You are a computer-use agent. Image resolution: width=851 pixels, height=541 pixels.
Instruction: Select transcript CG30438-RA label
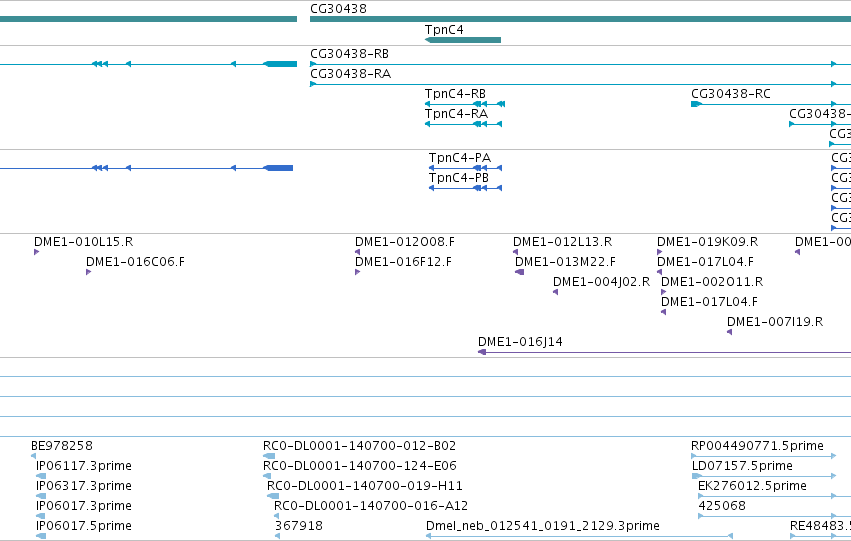(350, 74)
